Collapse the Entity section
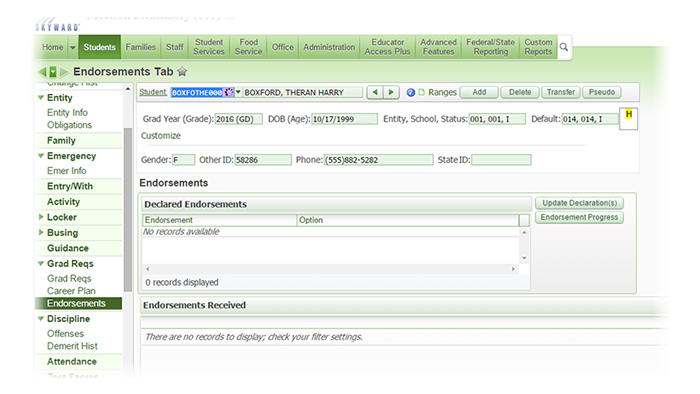 pos(41,98)
